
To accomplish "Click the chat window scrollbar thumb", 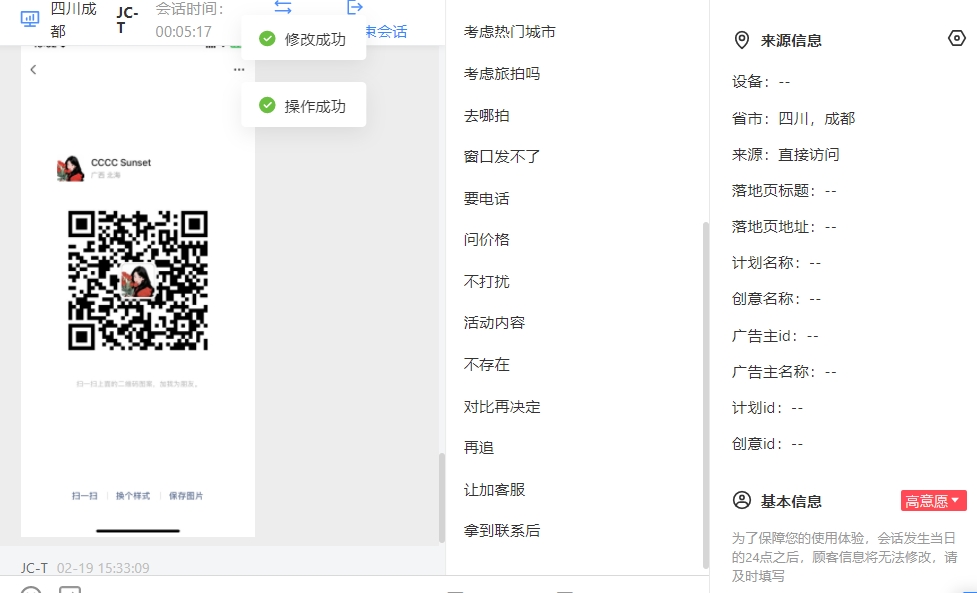I will 442,497.
